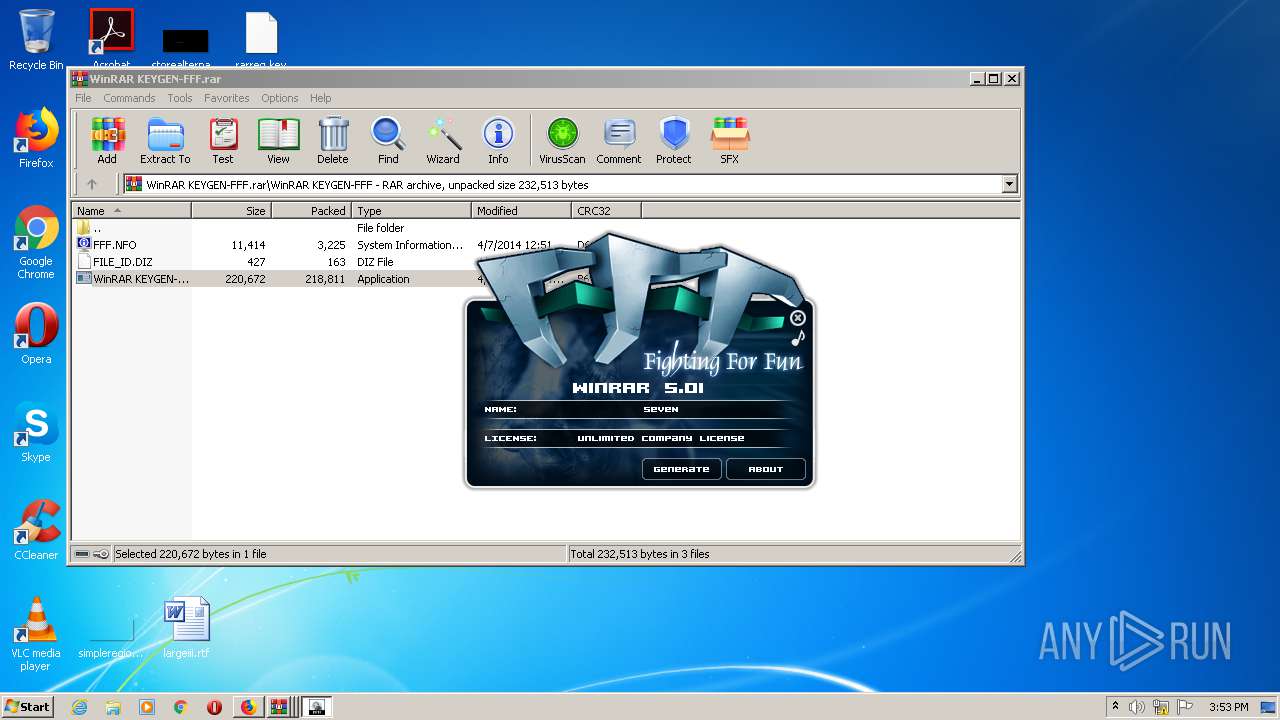Click the About button in keygen
Screen dimensions: 1280x720
coord(766,469)
